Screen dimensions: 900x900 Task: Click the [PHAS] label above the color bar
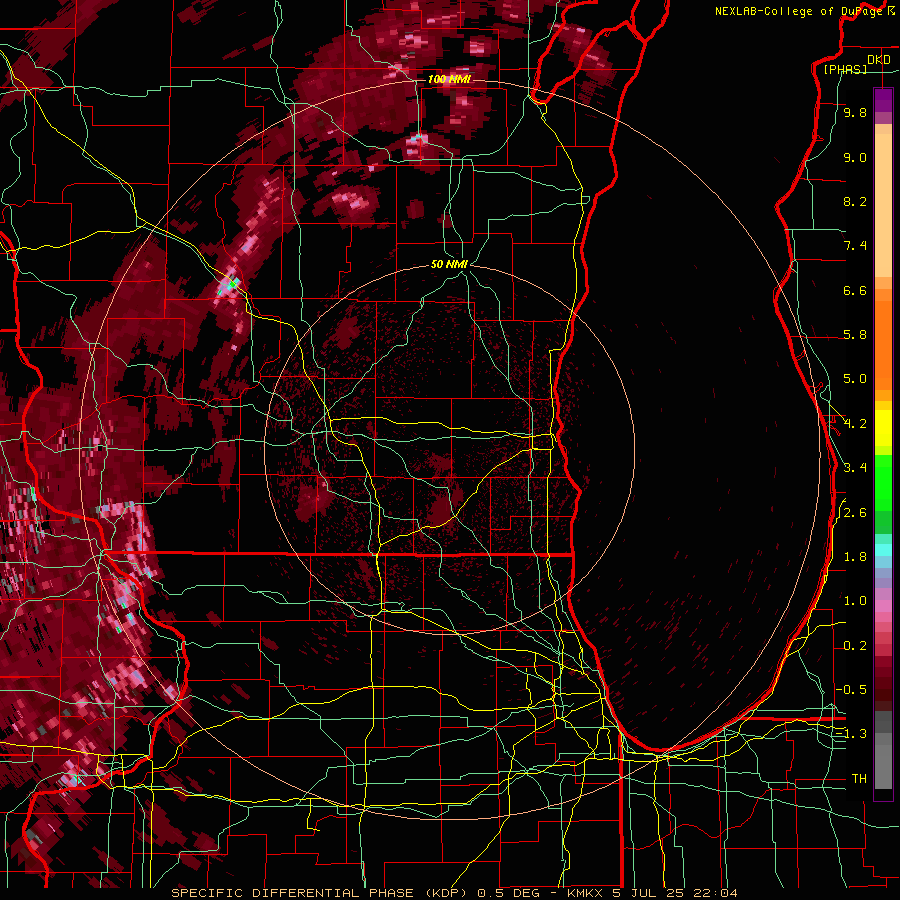(x=845, y=70)
